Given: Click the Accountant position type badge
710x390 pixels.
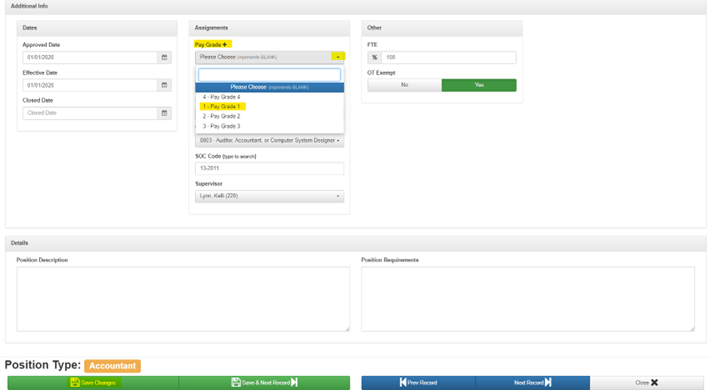Looking at the screenshot, I should 112,366.
